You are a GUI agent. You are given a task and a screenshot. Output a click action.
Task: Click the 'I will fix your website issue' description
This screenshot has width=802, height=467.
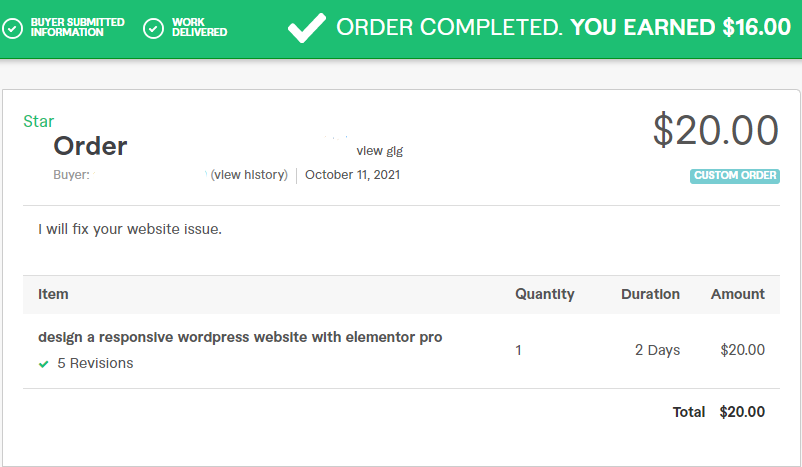130,229
